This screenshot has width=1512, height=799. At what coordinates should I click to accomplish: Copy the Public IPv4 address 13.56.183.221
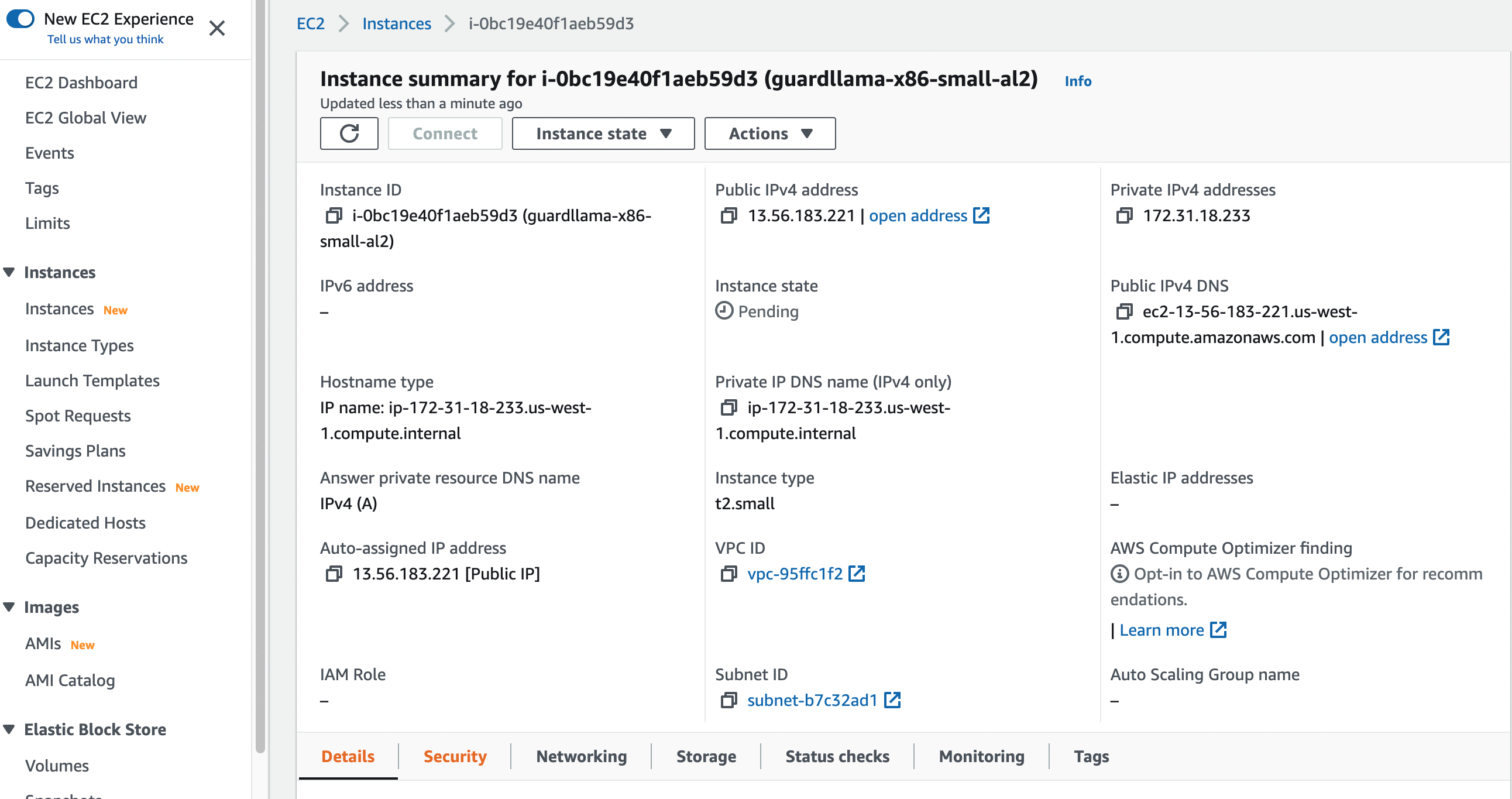tap(728, 215)
